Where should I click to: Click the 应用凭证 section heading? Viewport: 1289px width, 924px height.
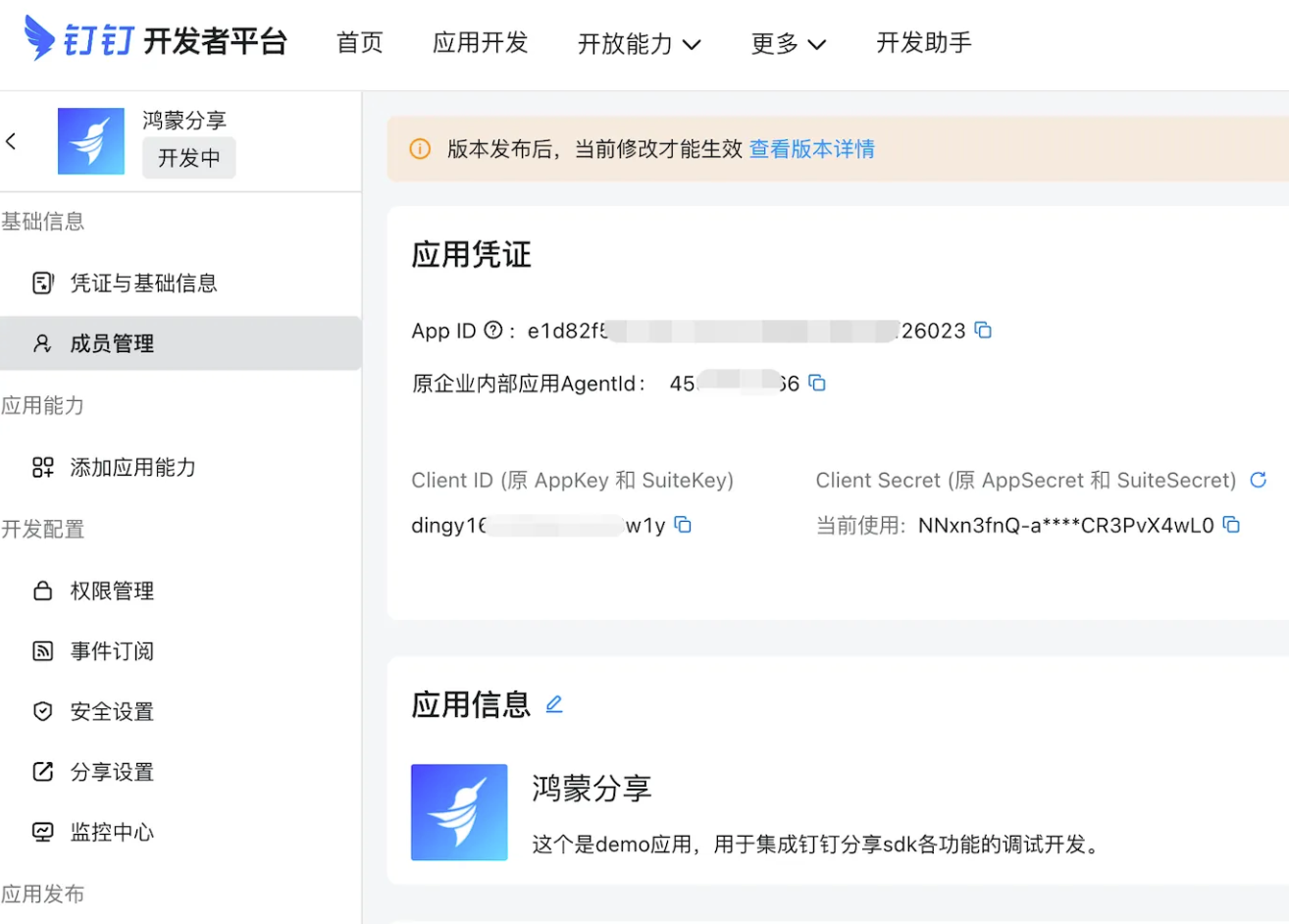[x=472, y=255]
